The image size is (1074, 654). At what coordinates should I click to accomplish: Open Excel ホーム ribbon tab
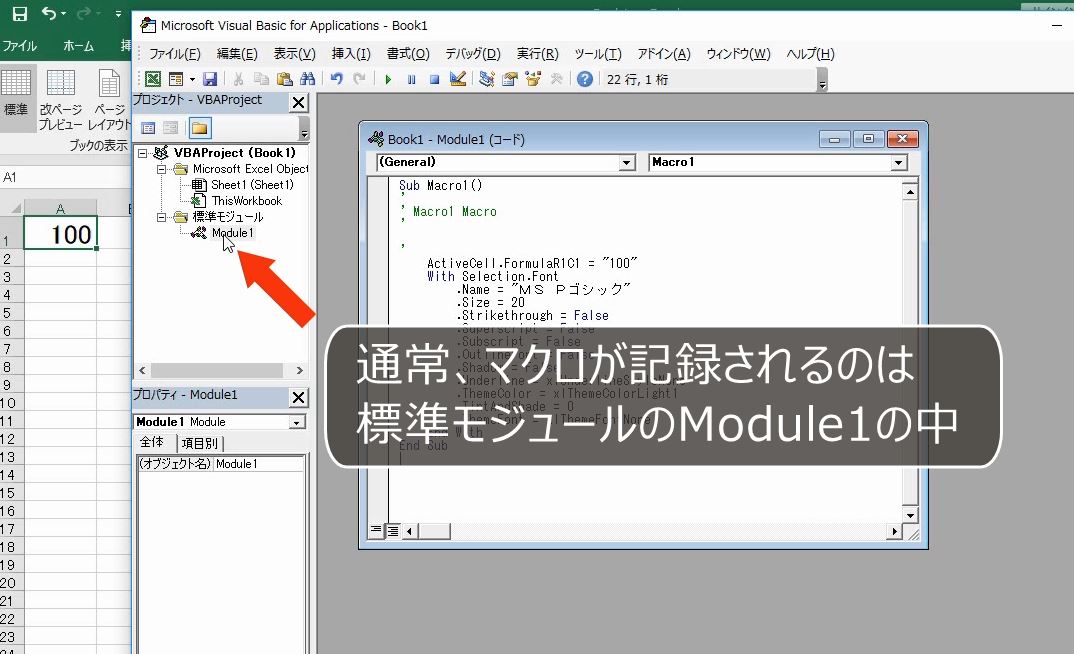(x=78, y=46)
